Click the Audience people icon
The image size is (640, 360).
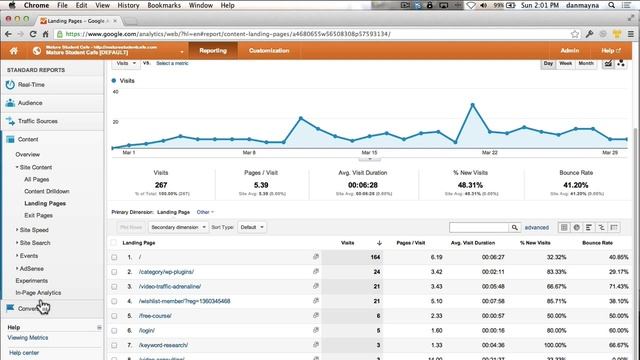(x=10, y=103)
